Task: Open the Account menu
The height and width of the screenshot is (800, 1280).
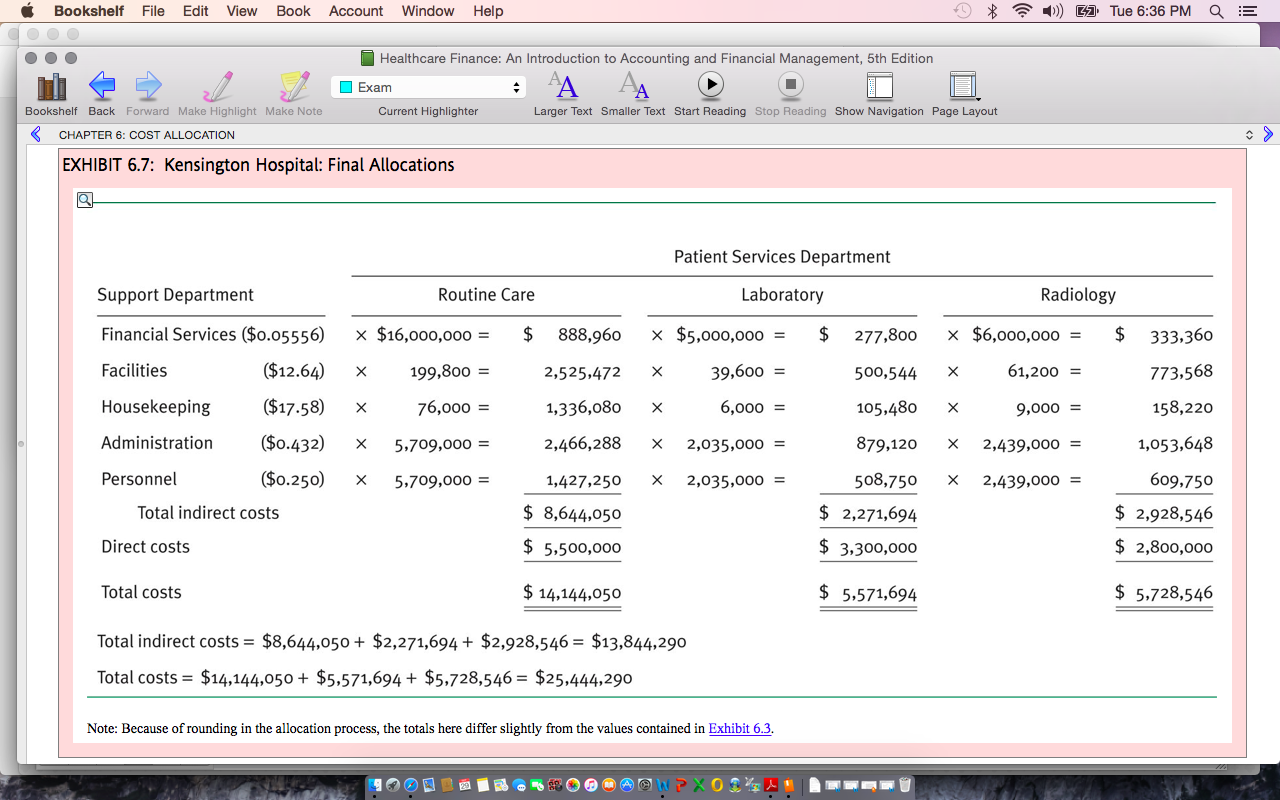Action: tap(356, 11)
